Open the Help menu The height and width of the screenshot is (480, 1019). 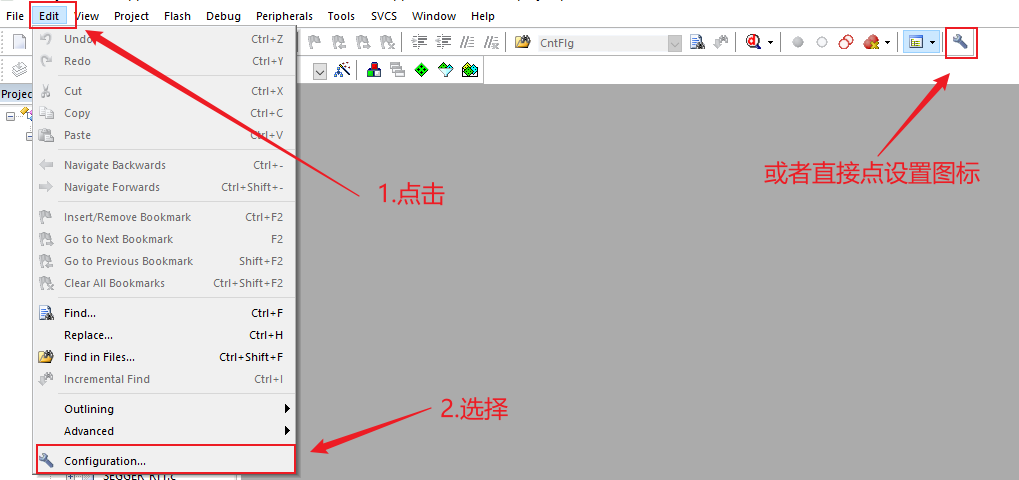pyautogui.click(x=483, y=16)
